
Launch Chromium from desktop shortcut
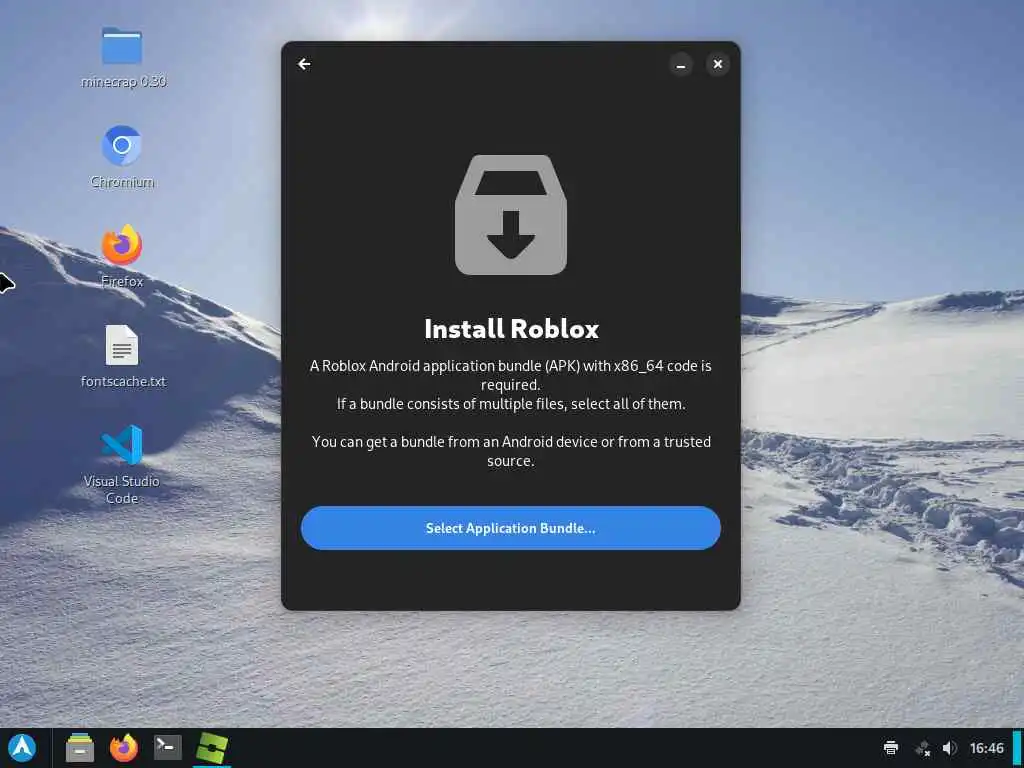(x=122, y=157)
